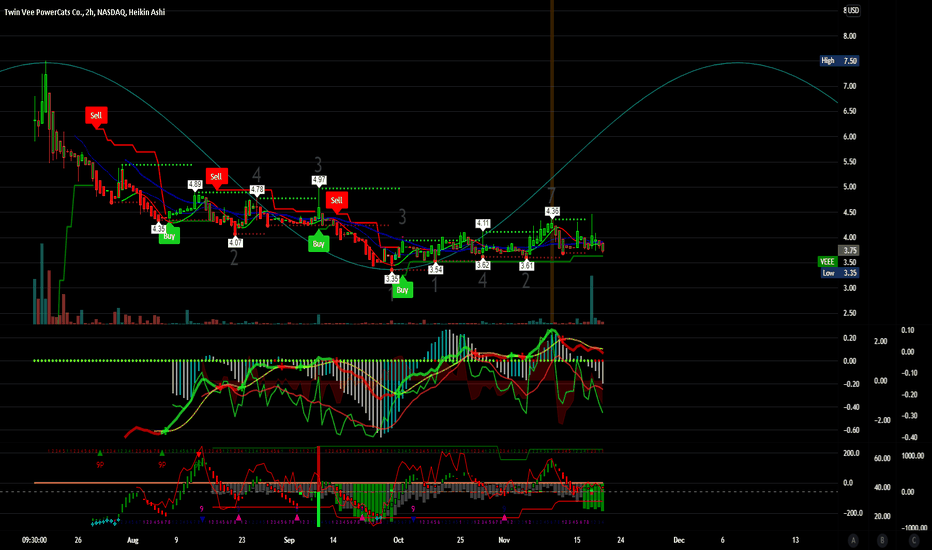Viewport: 932px width, 550px height.
Task: Click the 6.00 price axis label
Action: 850,137
